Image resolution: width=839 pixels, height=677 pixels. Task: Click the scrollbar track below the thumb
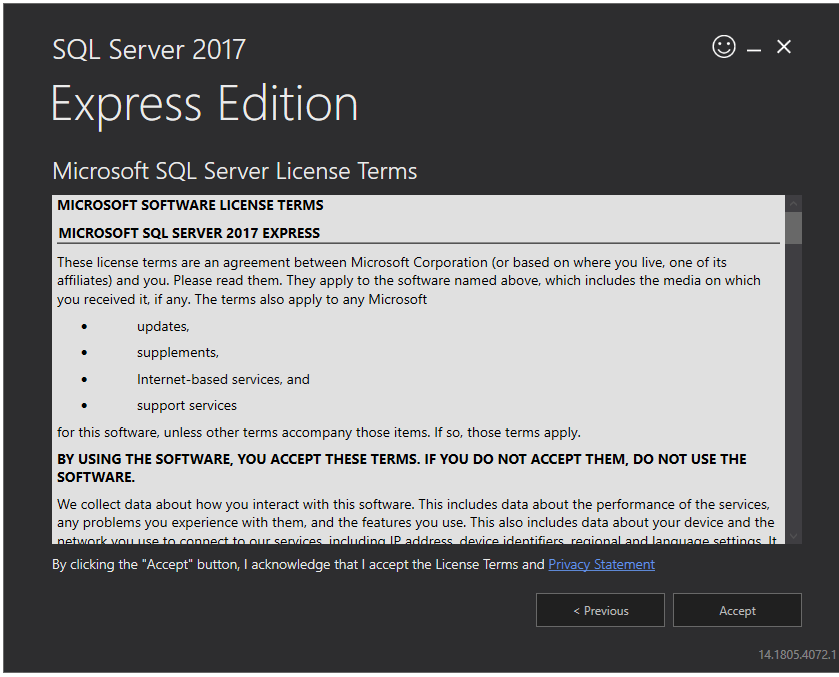point(793,400)
